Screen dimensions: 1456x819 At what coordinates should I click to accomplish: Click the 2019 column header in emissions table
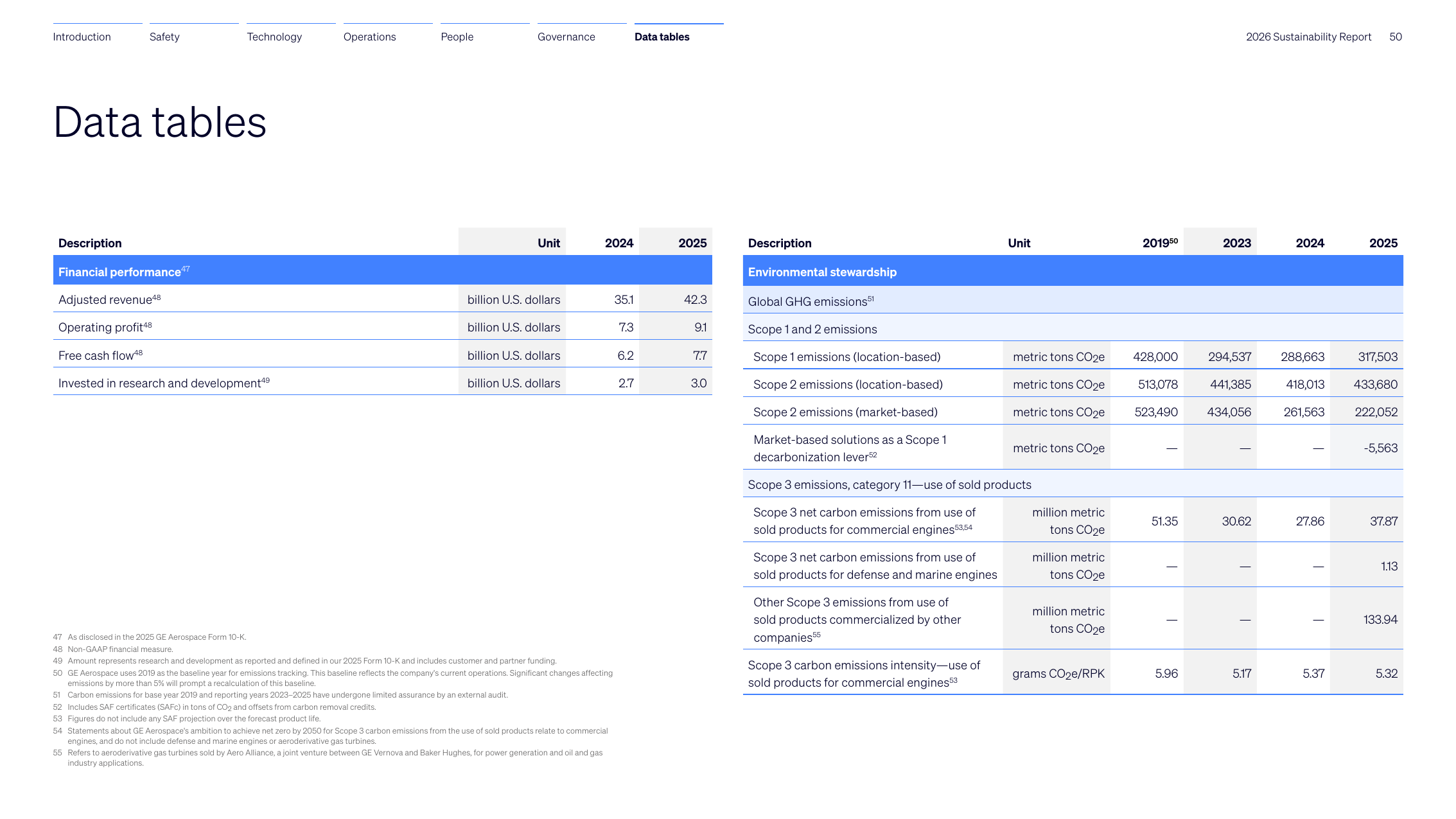(1160, 243)
